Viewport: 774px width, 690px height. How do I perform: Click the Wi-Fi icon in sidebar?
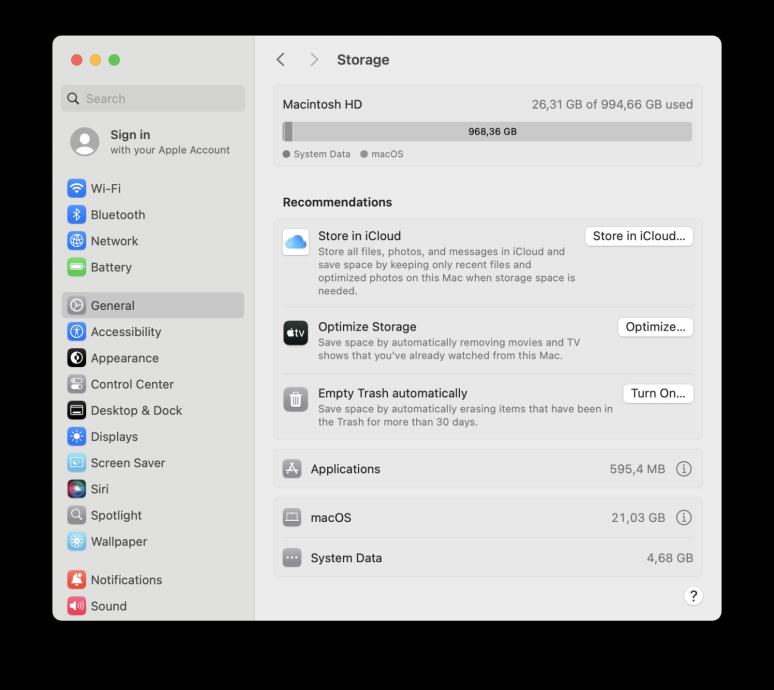(x=77, y=188)
